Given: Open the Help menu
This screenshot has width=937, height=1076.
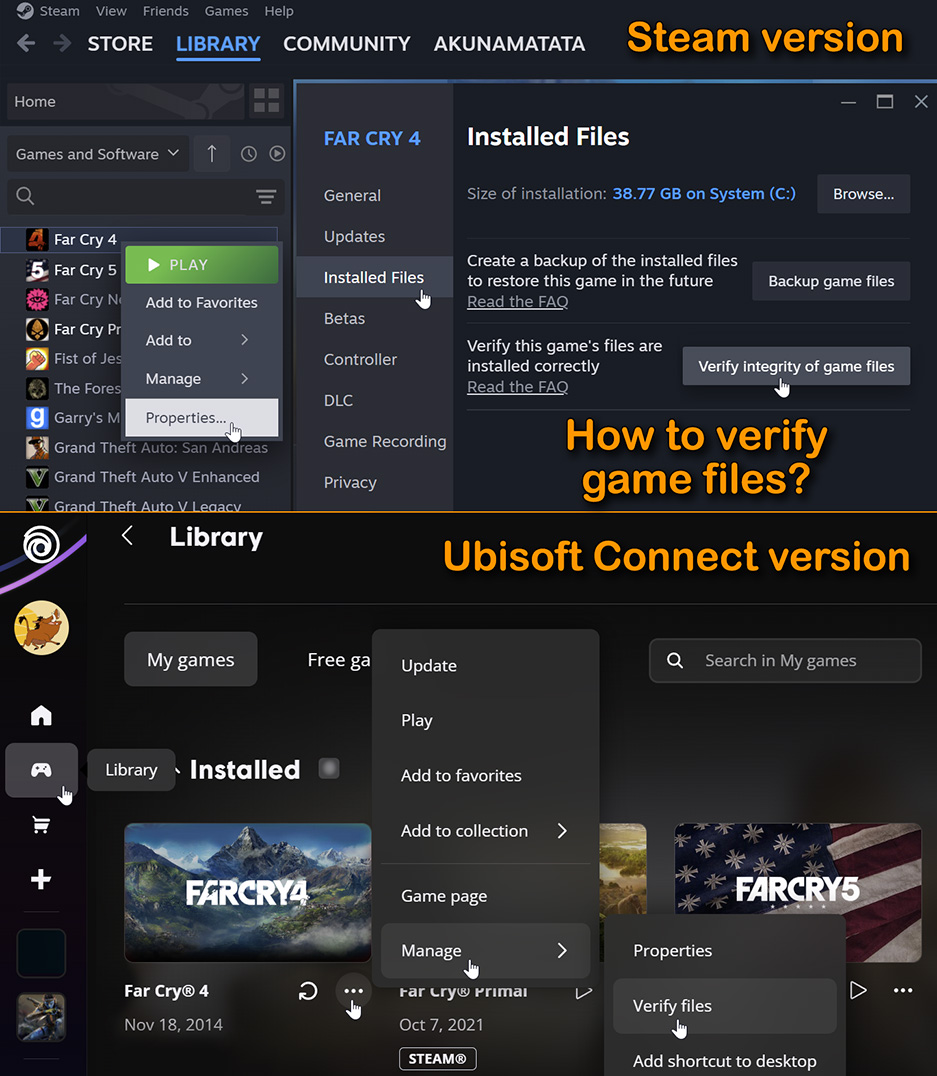Looking at the screenshot, I should [x=279, y=11].
